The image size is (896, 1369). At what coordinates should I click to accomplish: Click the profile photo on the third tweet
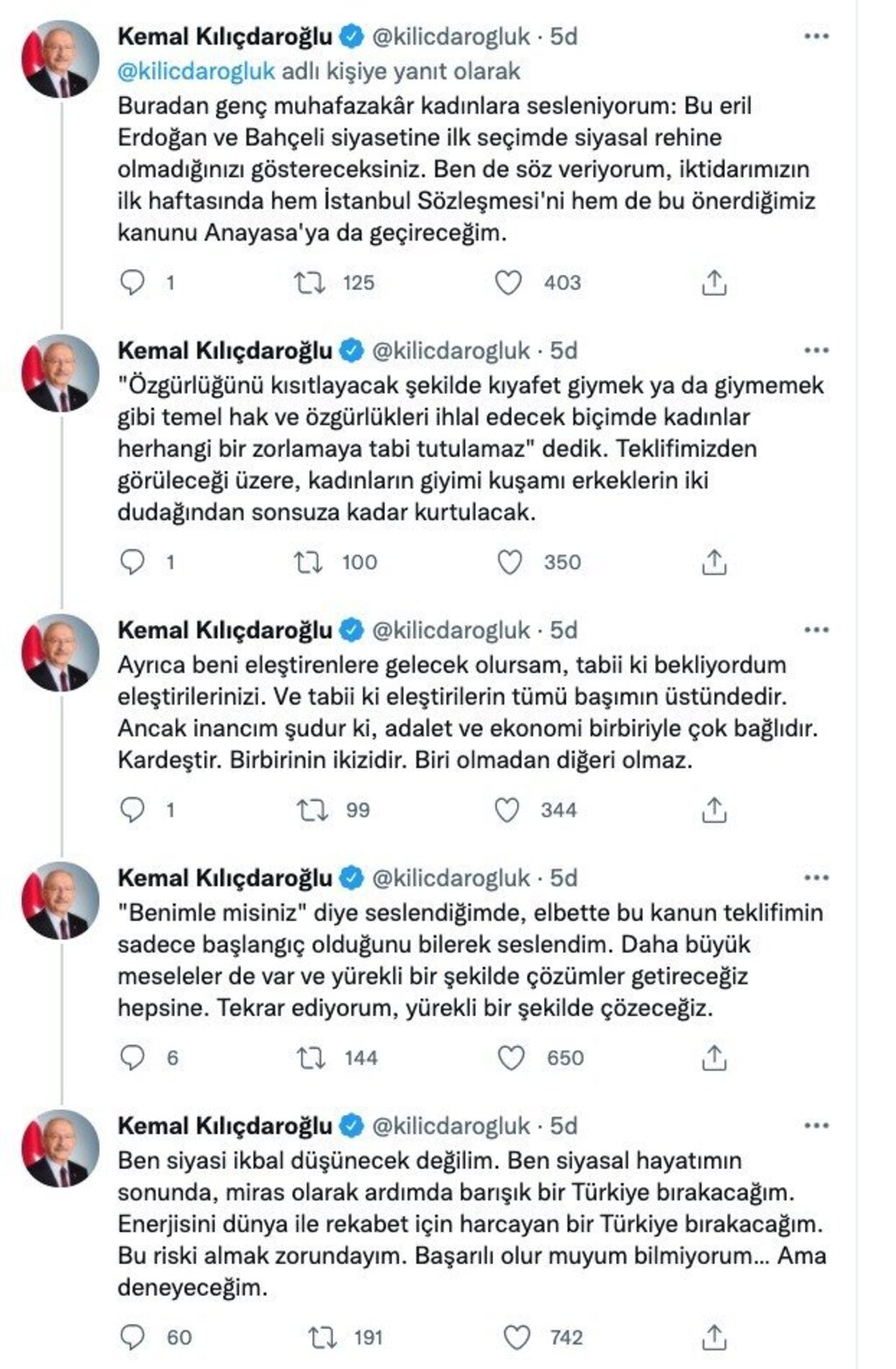point(60,653)
